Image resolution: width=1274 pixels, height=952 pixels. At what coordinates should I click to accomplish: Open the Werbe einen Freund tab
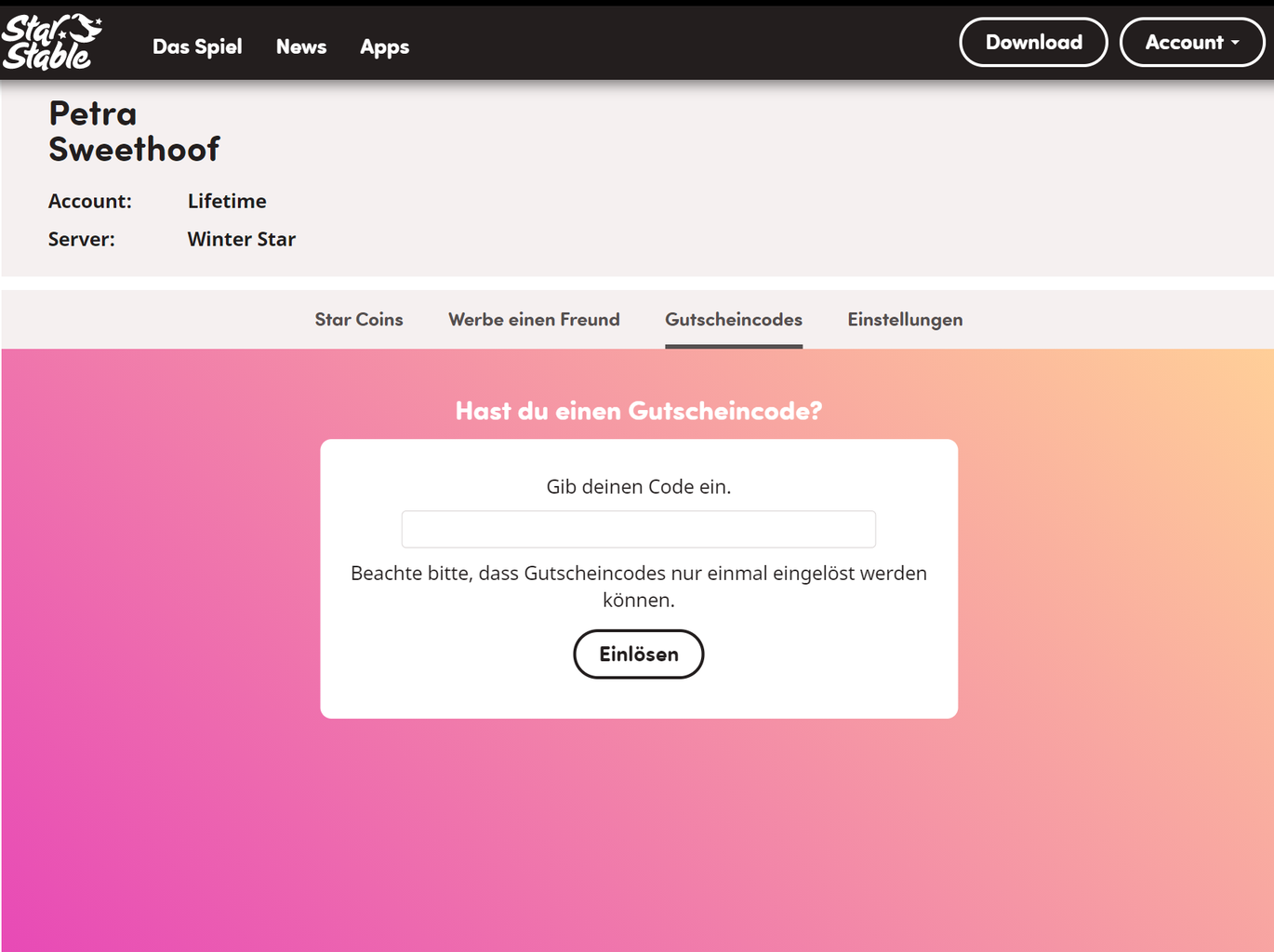[534, 319]
